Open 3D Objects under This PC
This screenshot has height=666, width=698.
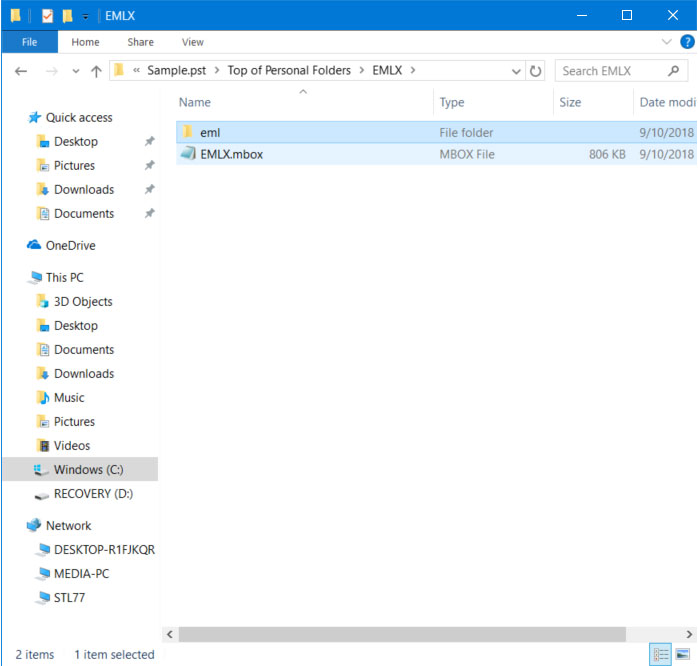pyautogui.click(x=83, y=302)
